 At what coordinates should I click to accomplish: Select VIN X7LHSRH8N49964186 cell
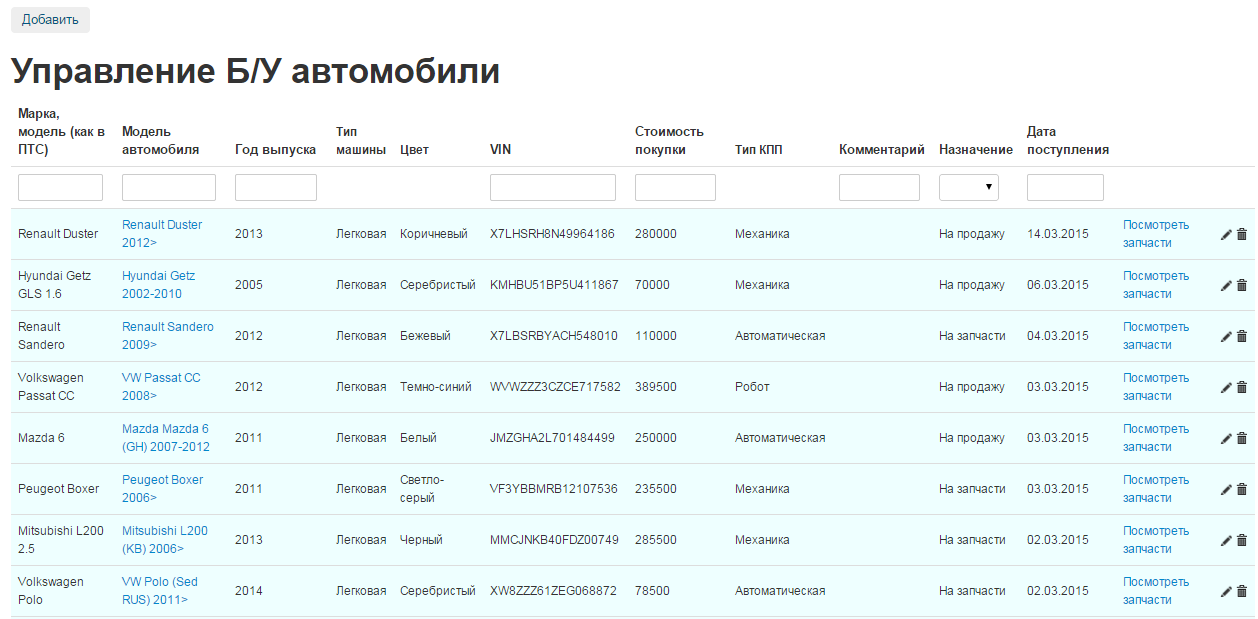(552, 234)
